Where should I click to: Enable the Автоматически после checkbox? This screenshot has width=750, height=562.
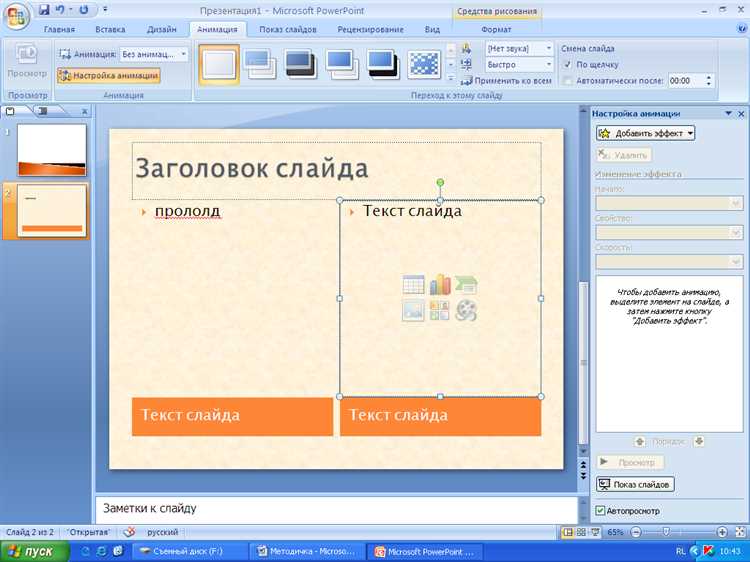pyautogui.click(x=568, y=80)
